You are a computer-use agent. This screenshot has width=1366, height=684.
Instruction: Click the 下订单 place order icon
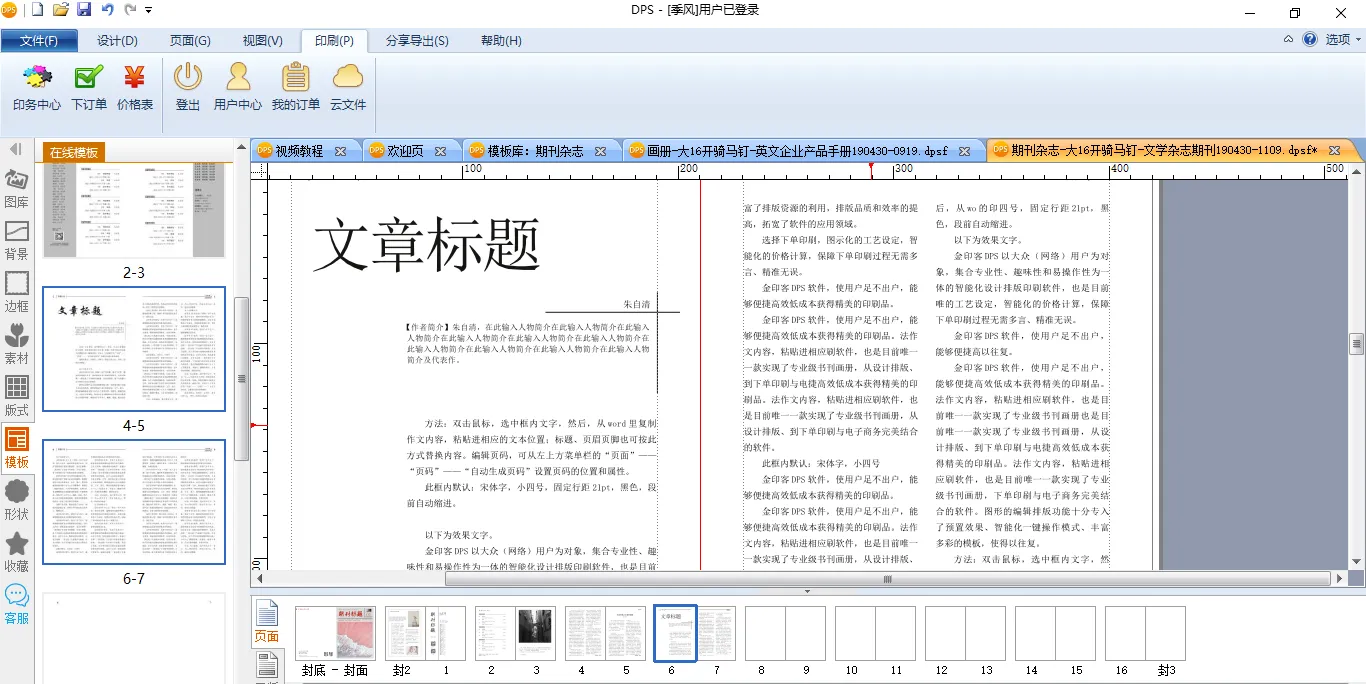[x=89, y=86]
